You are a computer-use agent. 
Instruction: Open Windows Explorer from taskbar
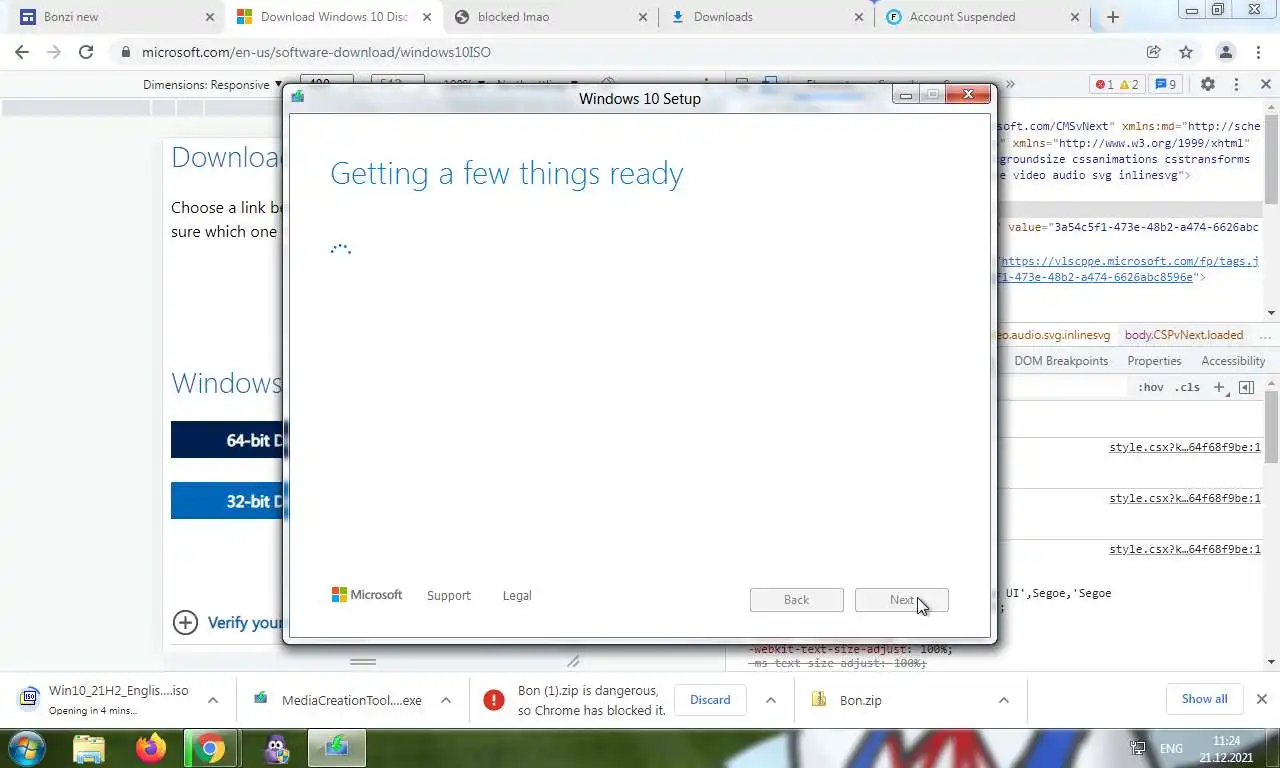click(x=89, y=748)
